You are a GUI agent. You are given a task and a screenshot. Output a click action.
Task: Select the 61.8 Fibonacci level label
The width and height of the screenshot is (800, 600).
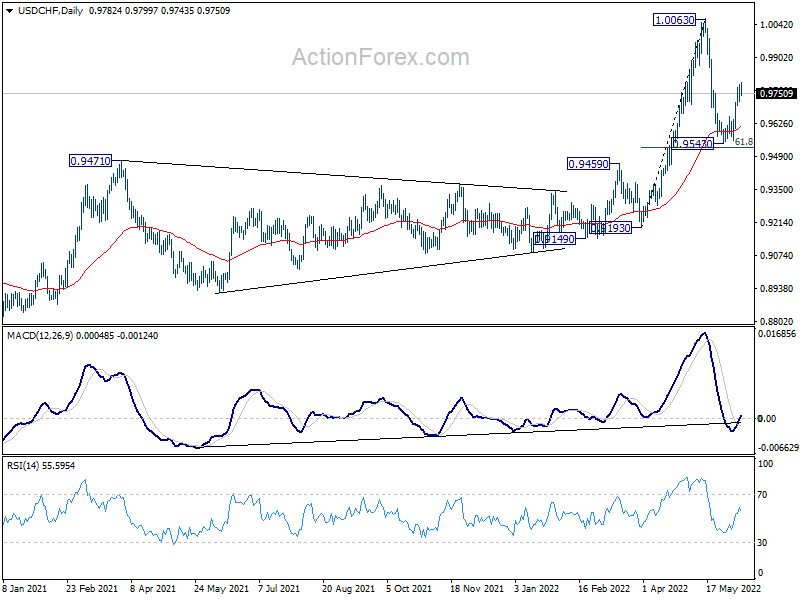(x=744, y=142)
